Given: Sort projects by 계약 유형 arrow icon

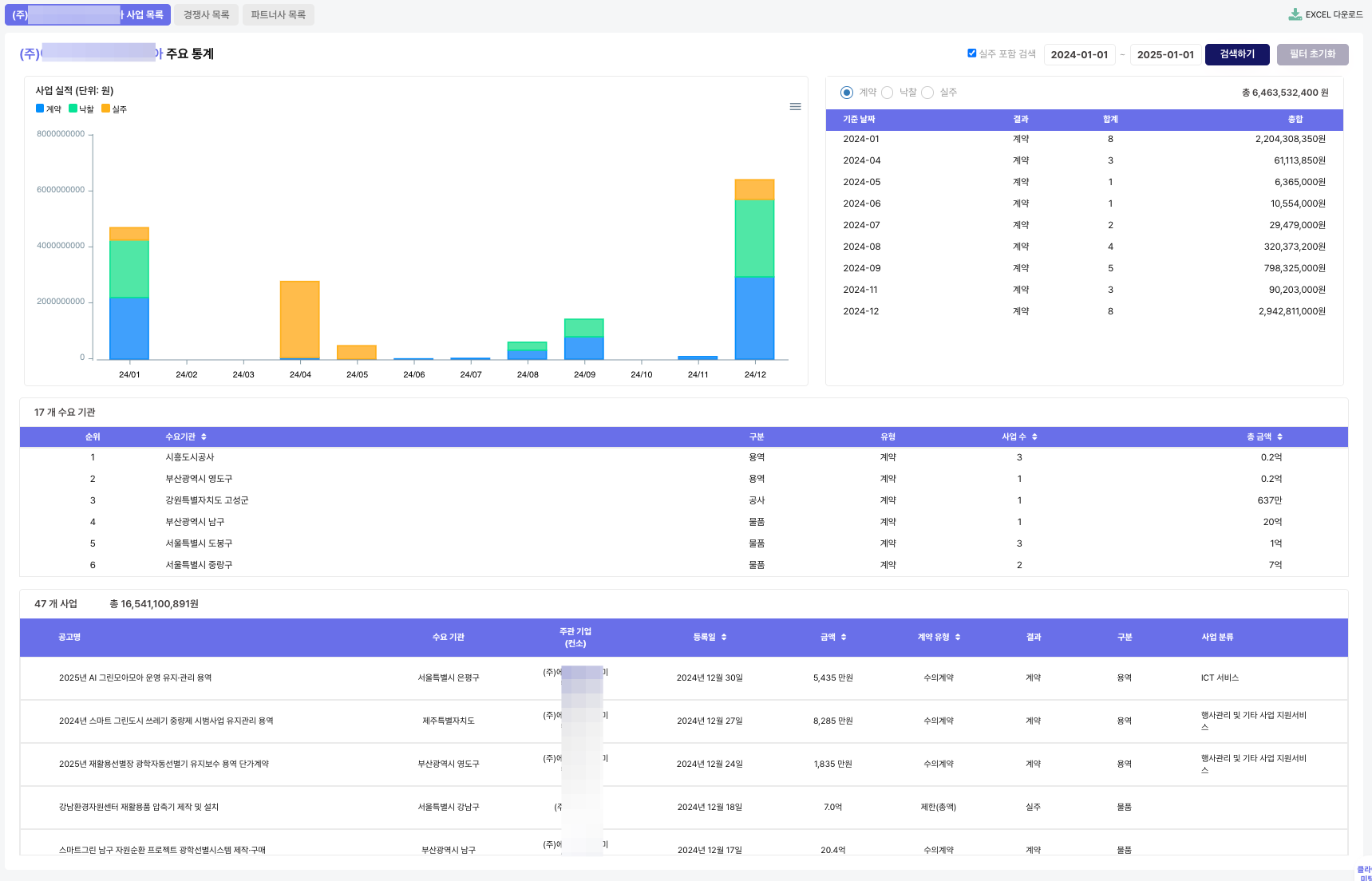Looking at the screenshot, I should point(958,638).
